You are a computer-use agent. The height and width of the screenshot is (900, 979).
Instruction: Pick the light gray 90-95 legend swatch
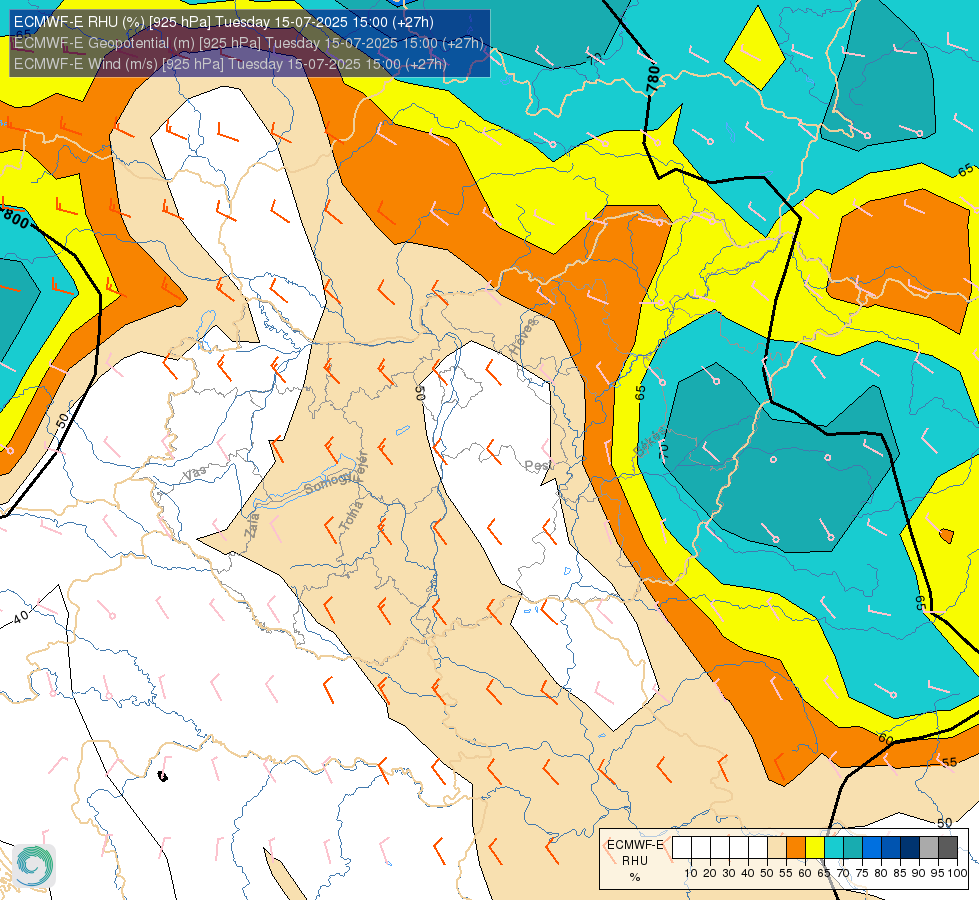[x=929, y=848]
